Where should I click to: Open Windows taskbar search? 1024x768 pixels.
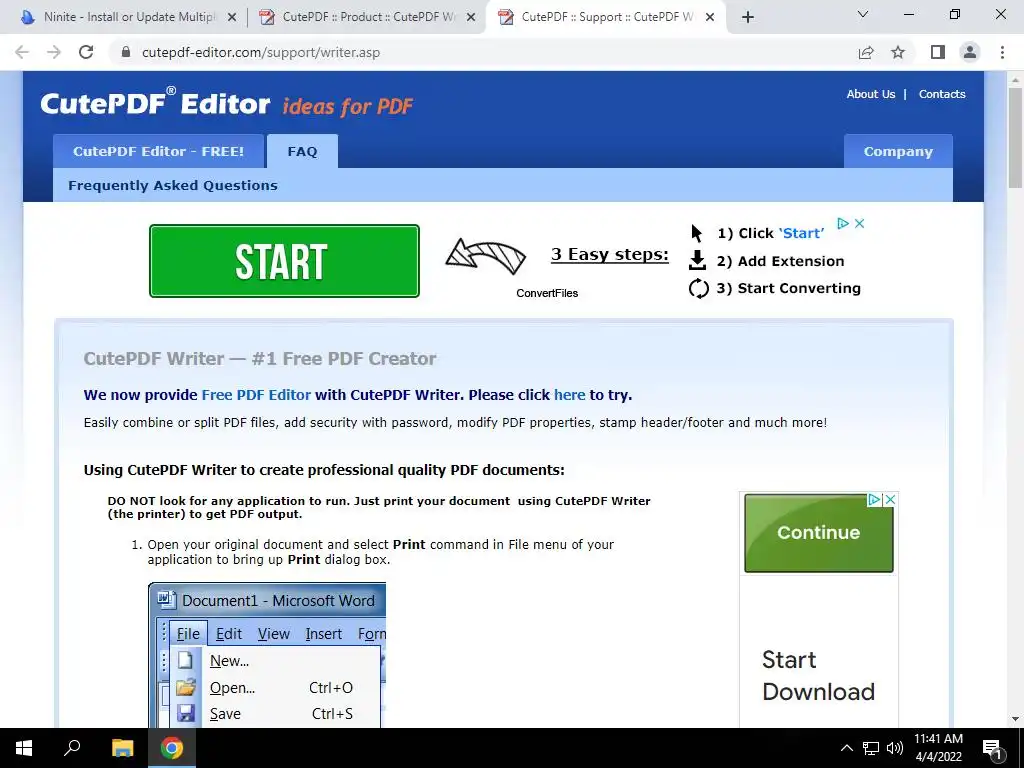(72, 748)
